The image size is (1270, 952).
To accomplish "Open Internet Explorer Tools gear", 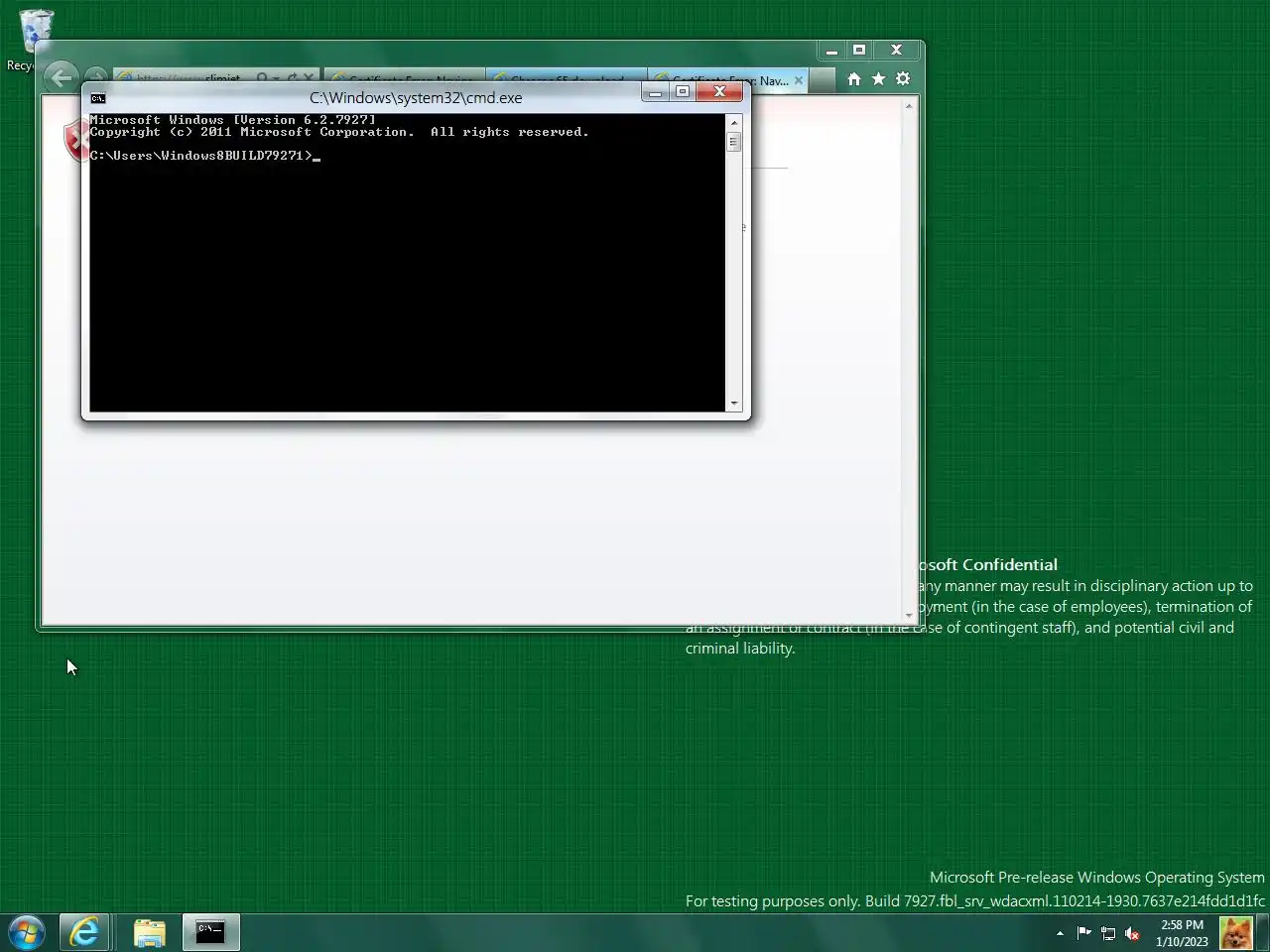I will click(x=903, y=78).
